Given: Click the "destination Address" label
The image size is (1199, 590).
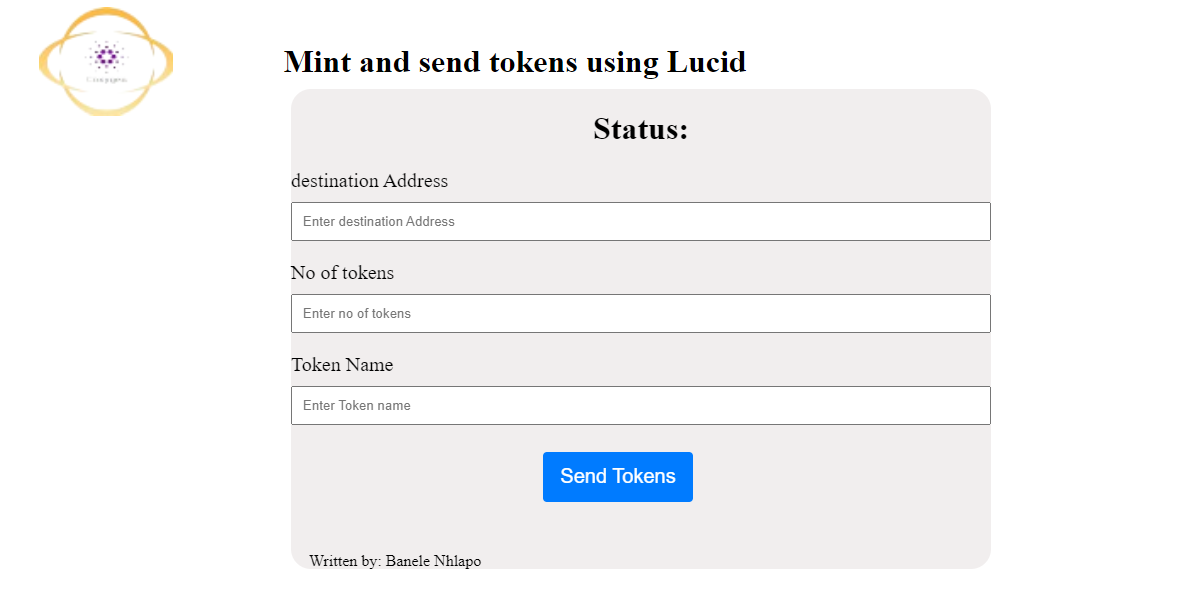Looking at the screenshot, I should (369, 181).
